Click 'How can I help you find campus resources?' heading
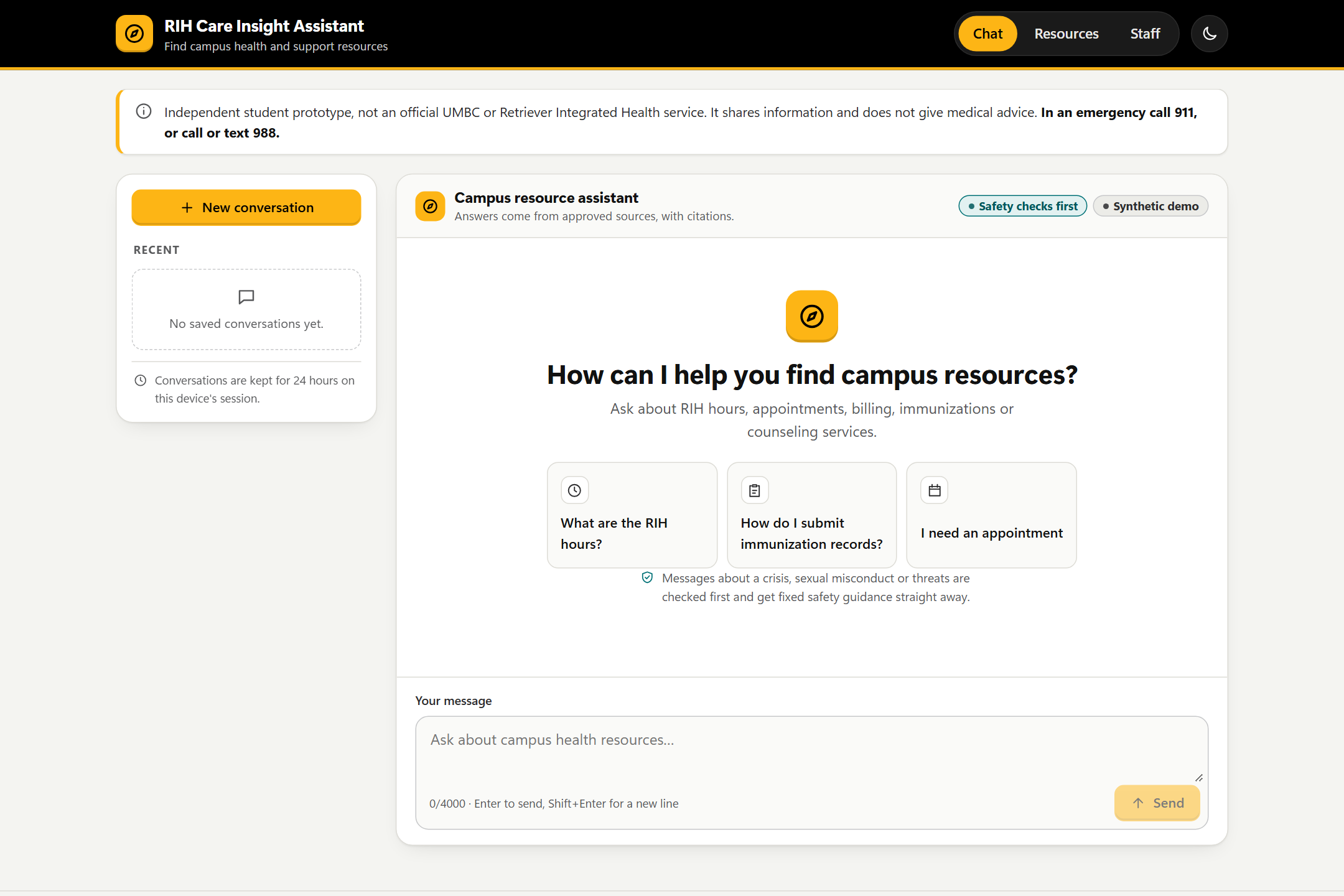 tap(811, 375)
